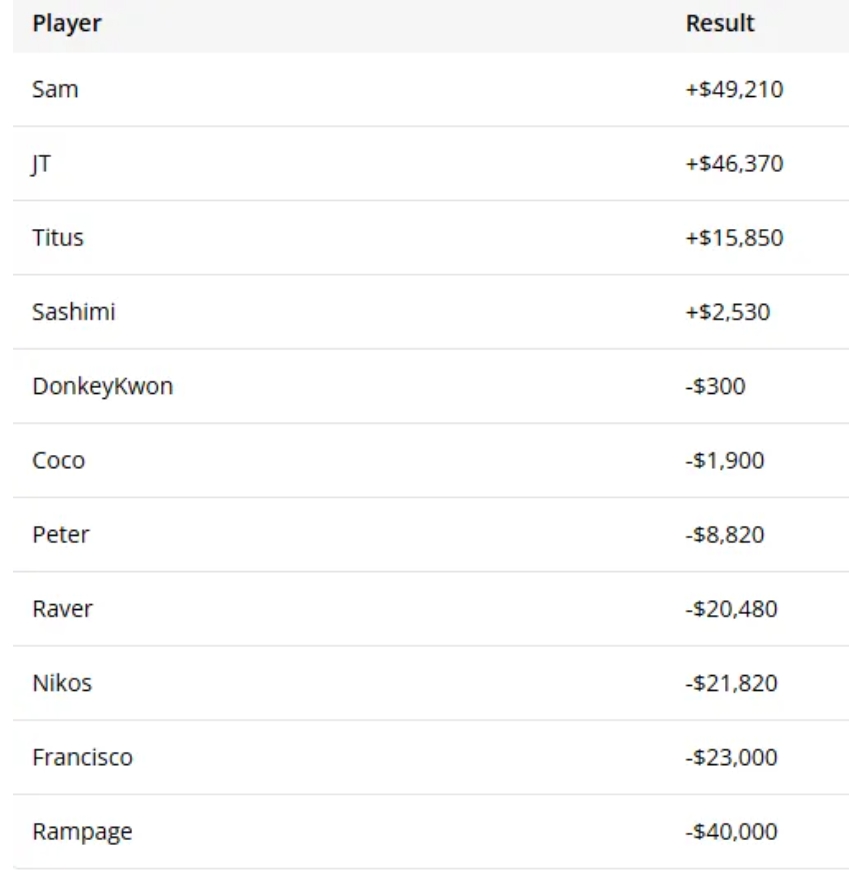Viewport: 850px width, 870px height.
Task: Select the Coco player cell
Action: [58, 461]
